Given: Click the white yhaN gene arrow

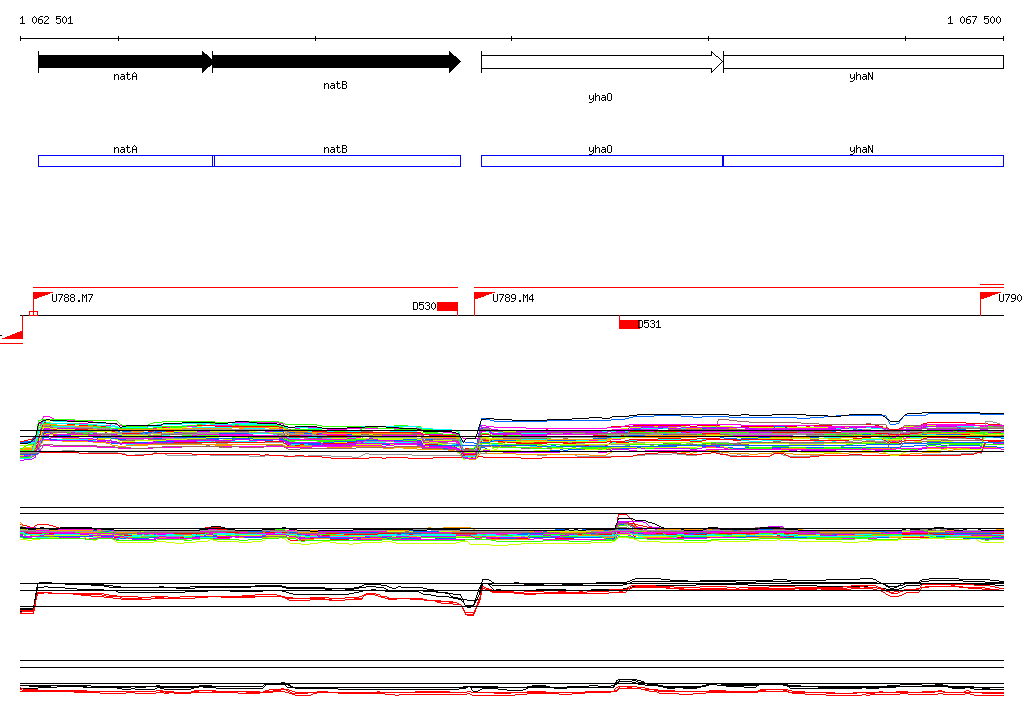Looking at the screenshot, I should pos(863,62).
